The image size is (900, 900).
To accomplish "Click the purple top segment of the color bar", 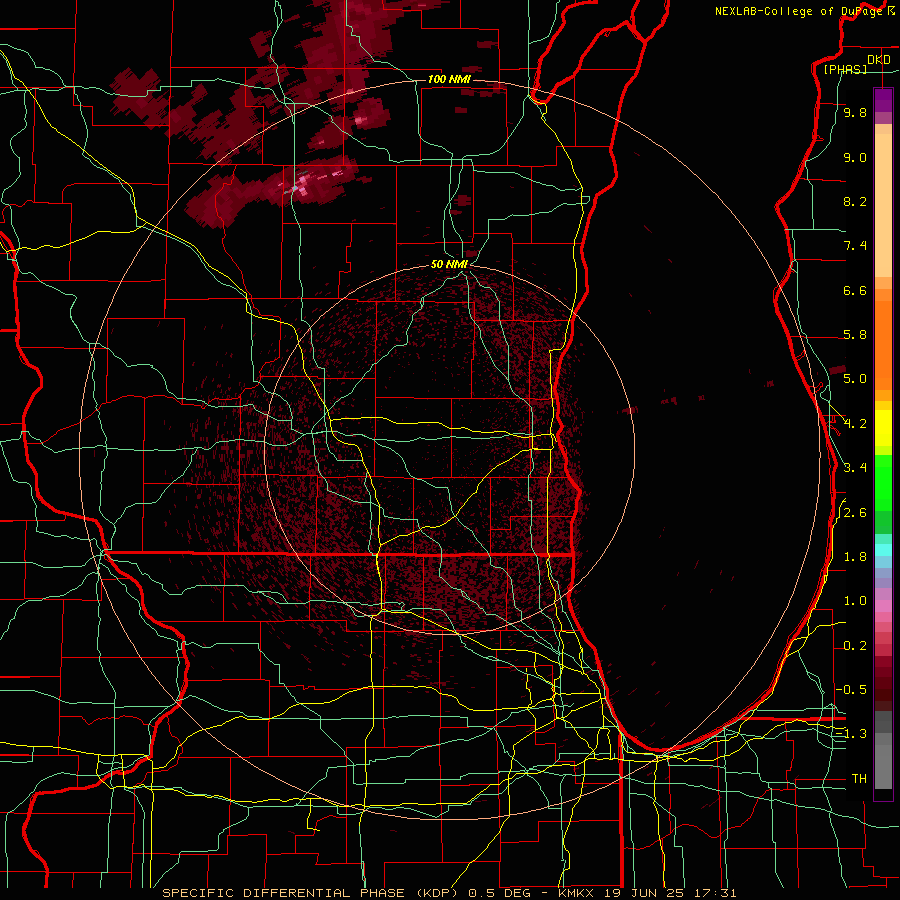I will click(883, 100).
